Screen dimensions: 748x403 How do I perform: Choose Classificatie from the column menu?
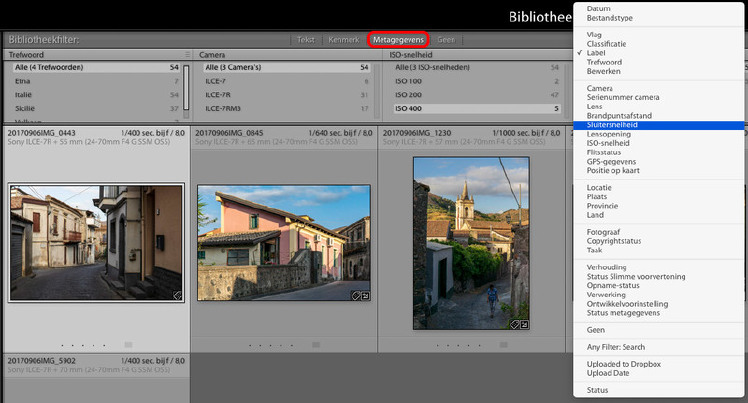(x=606, y=44)
